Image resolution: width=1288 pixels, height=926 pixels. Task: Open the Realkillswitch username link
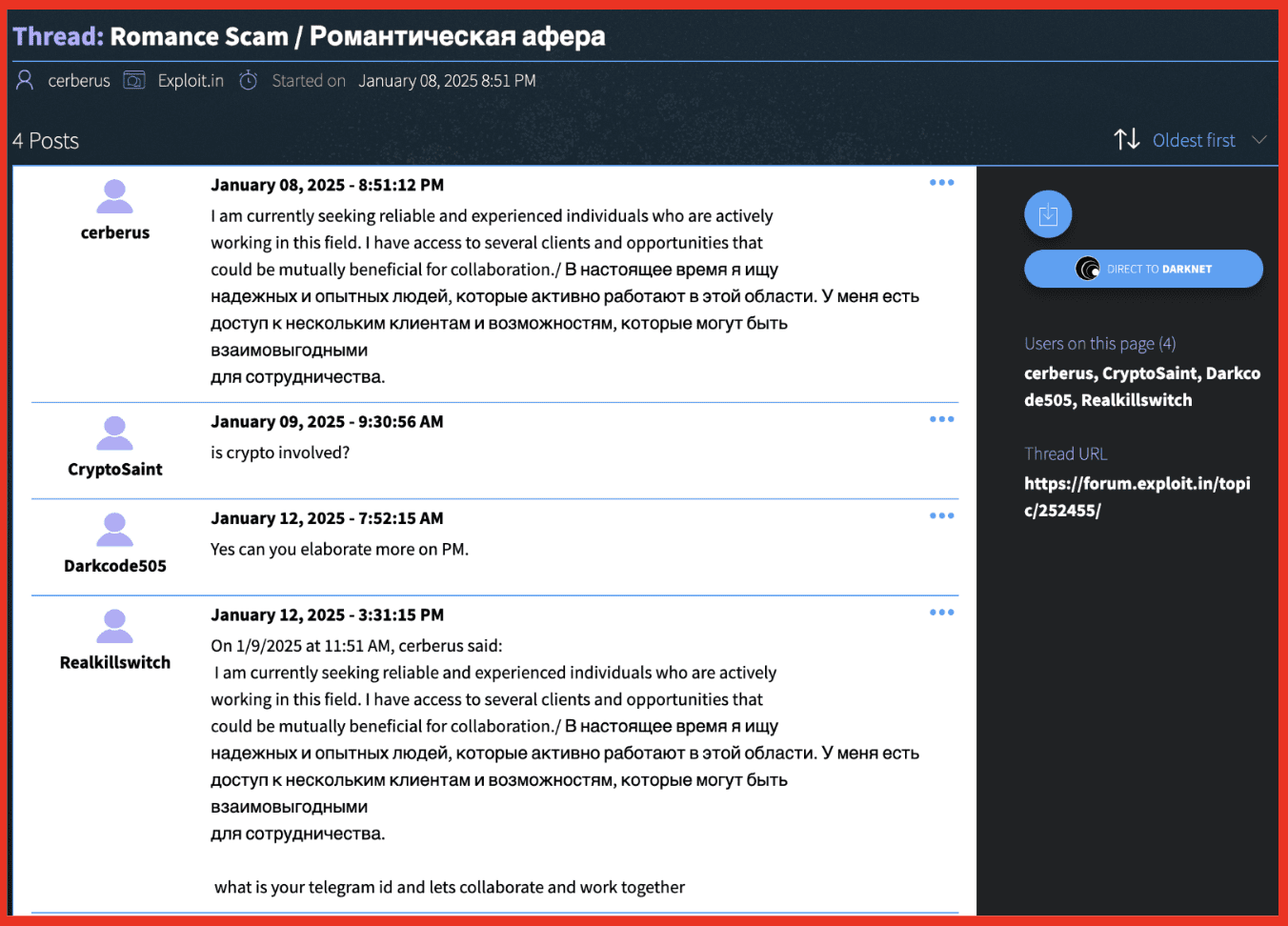(115, 662)
